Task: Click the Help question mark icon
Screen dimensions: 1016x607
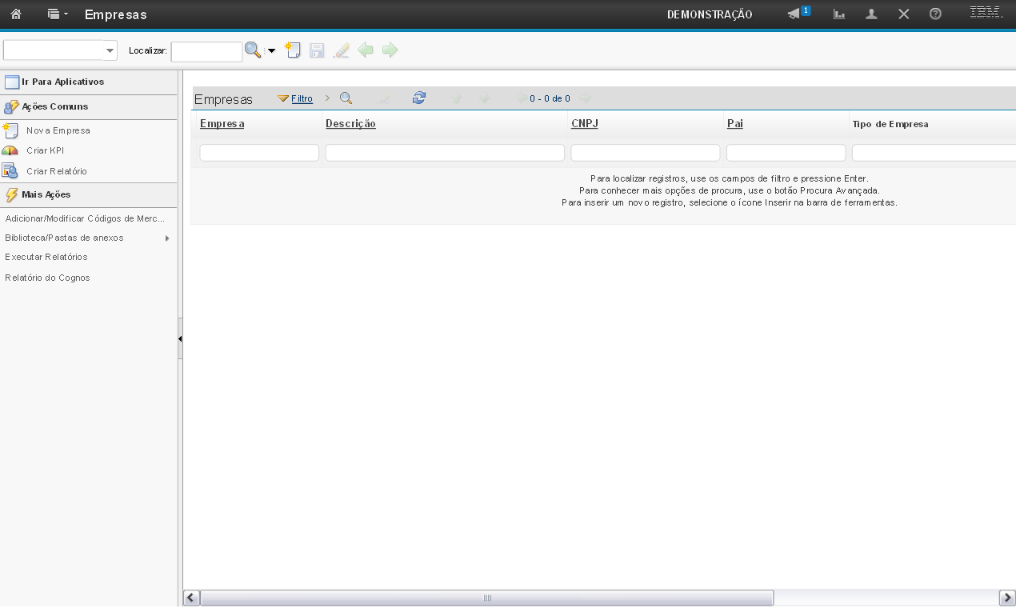Action: (935, 14)
